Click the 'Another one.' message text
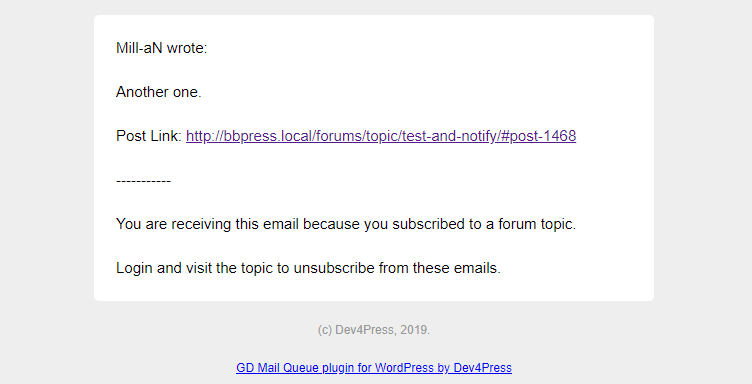The width and height of the screenshot is (752, 384). click(159, 92)
